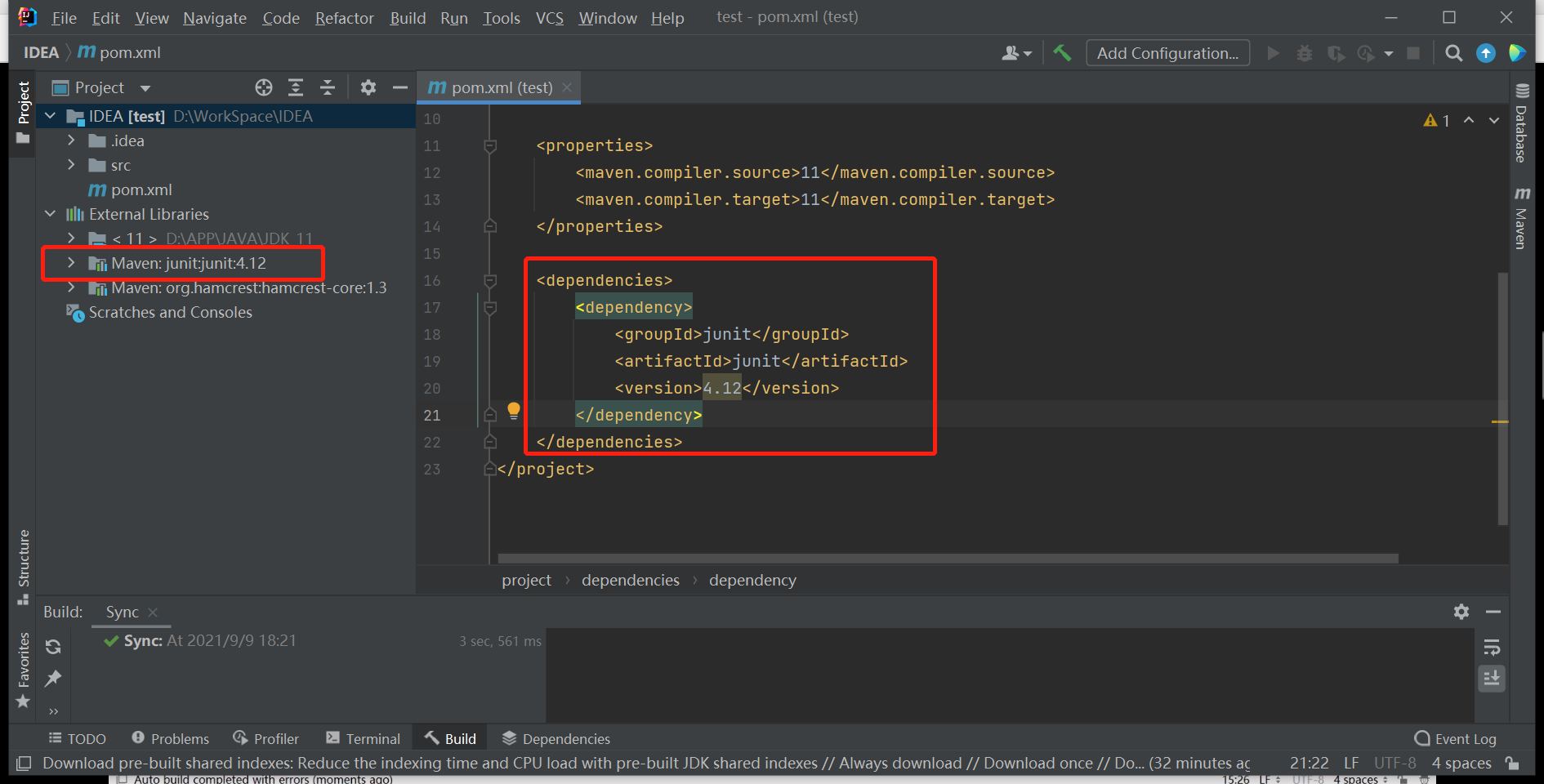This screenshot has width=1544, height=784.
Task: Open the Refactor menu
Action: [x=345, y=18]
